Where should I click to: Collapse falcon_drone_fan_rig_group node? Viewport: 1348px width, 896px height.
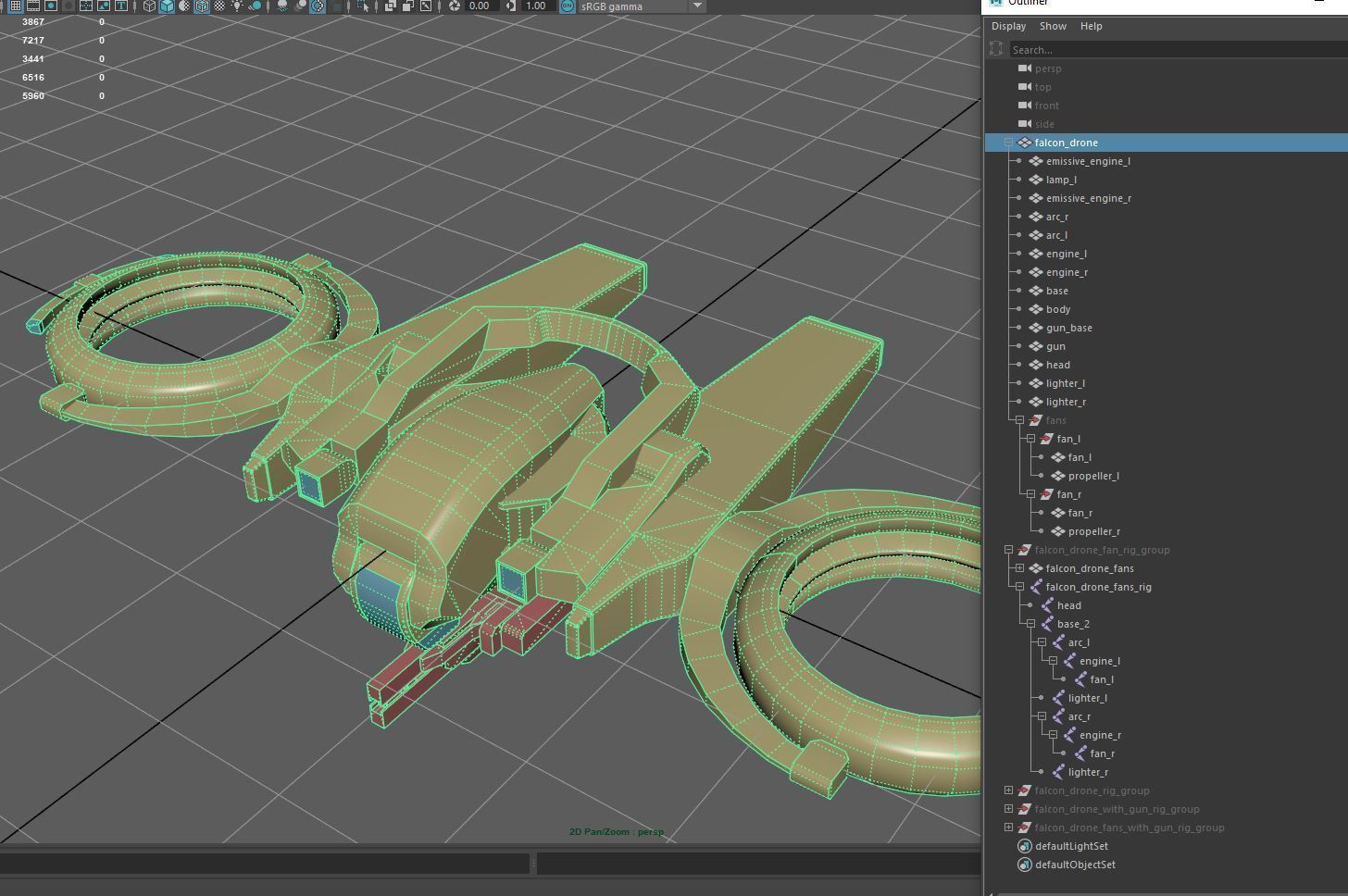(x=1008, y=550)
